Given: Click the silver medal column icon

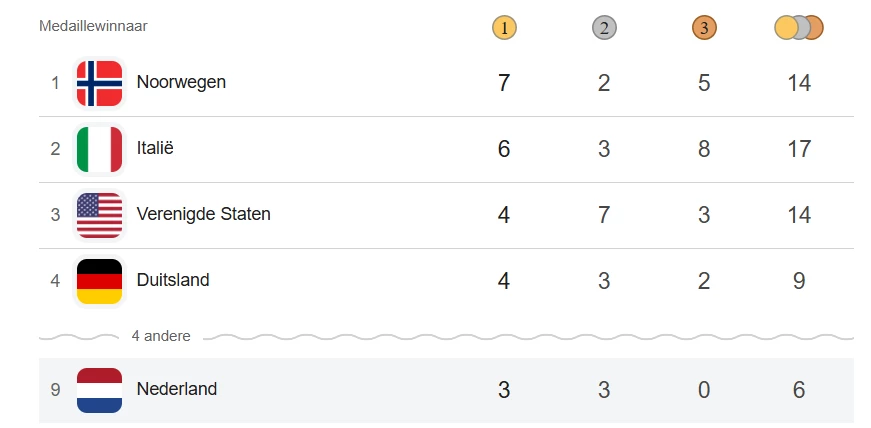Looking at the screenshot, I should 604,28.
